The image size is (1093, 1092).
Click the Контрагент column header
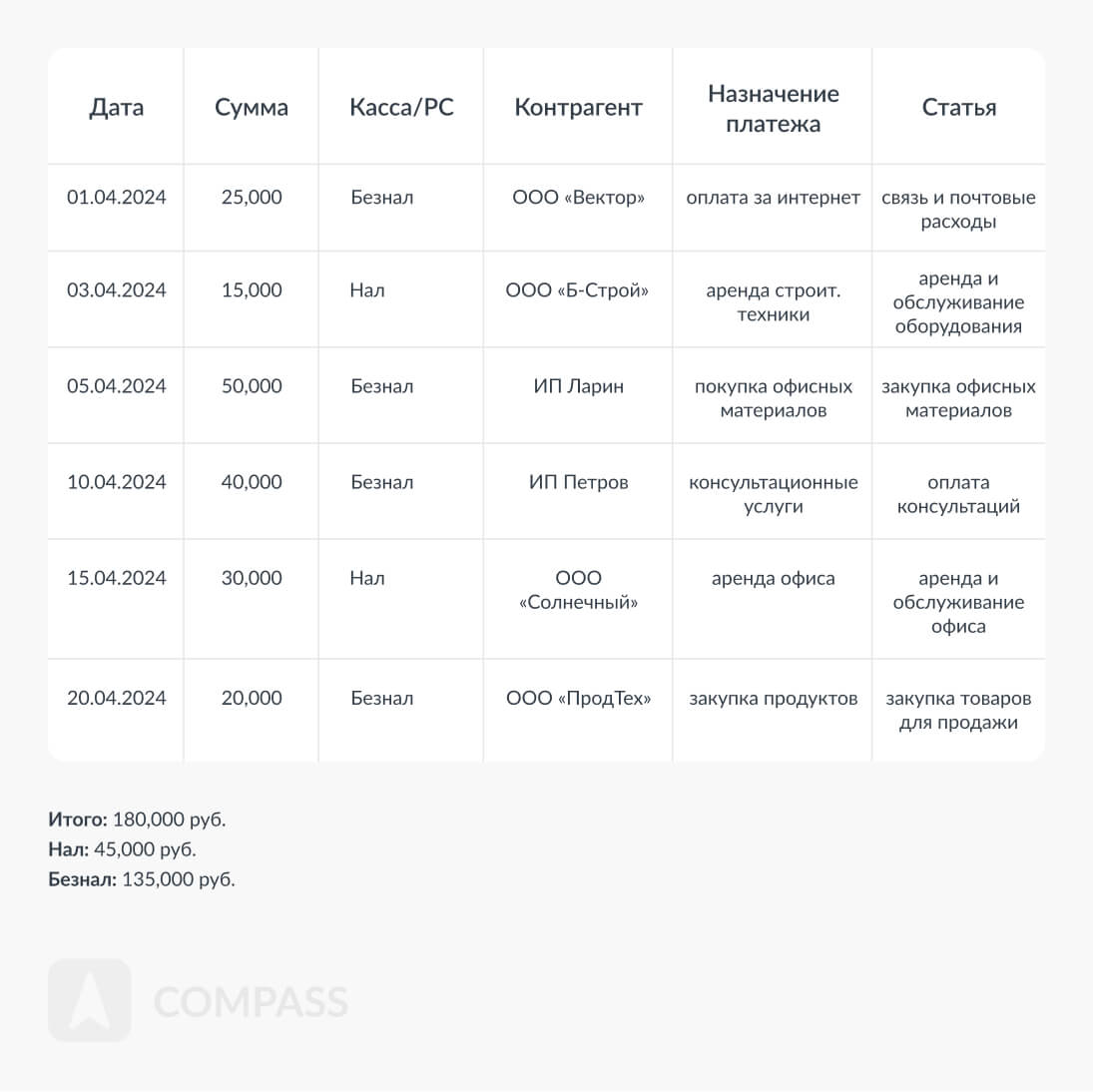578,108
